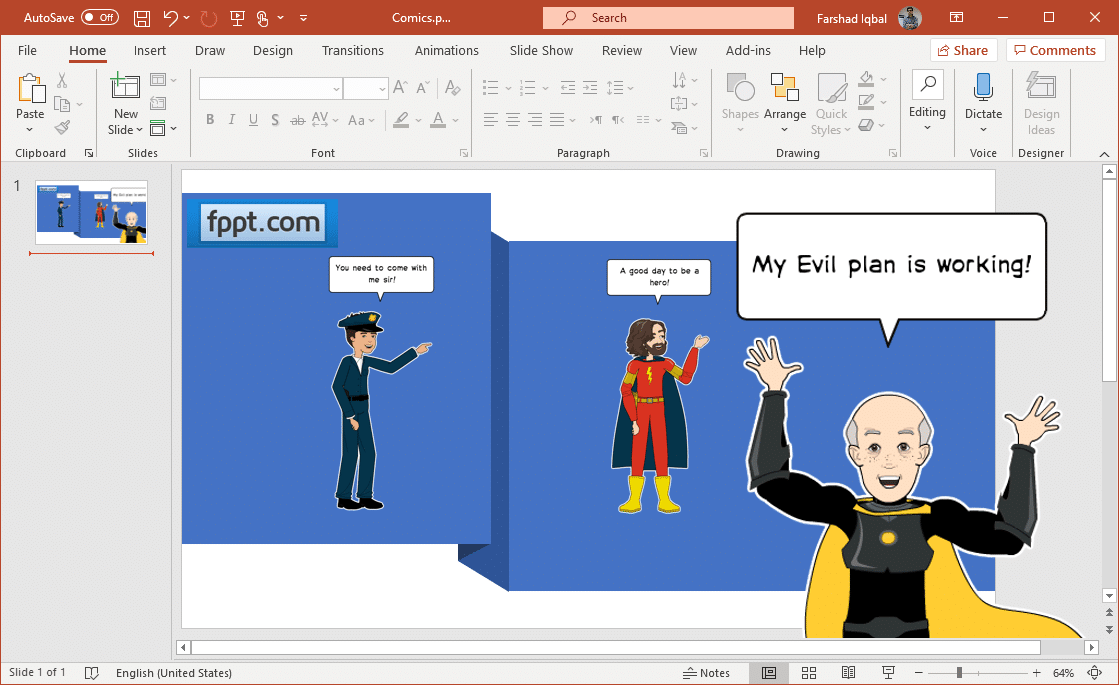Switch to Slide Sorter view
This screenshot has width=1119, height=685.
(809, 673)
